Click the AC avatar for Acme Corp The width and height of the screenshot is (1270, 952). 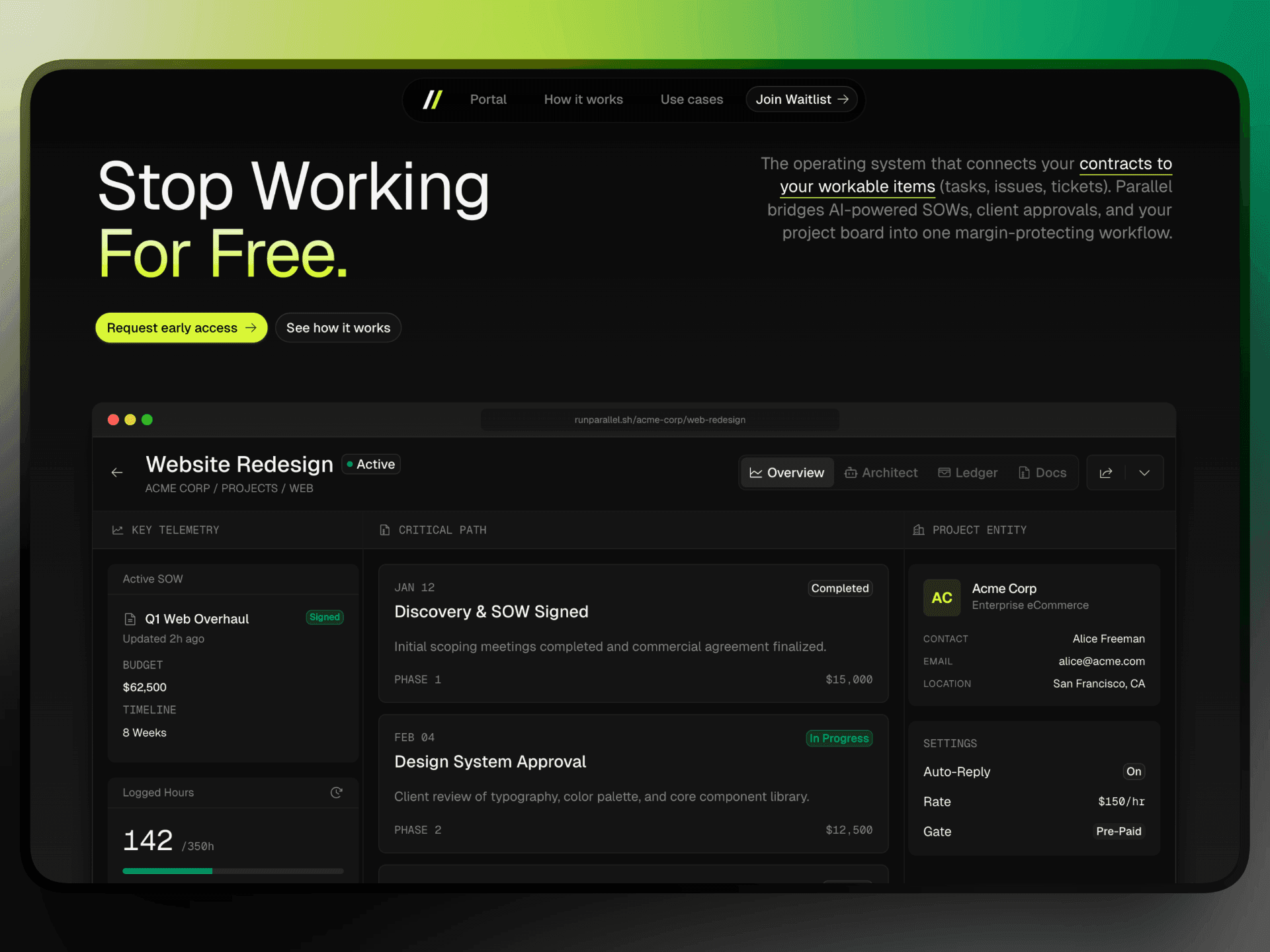[x=941, y=598]
